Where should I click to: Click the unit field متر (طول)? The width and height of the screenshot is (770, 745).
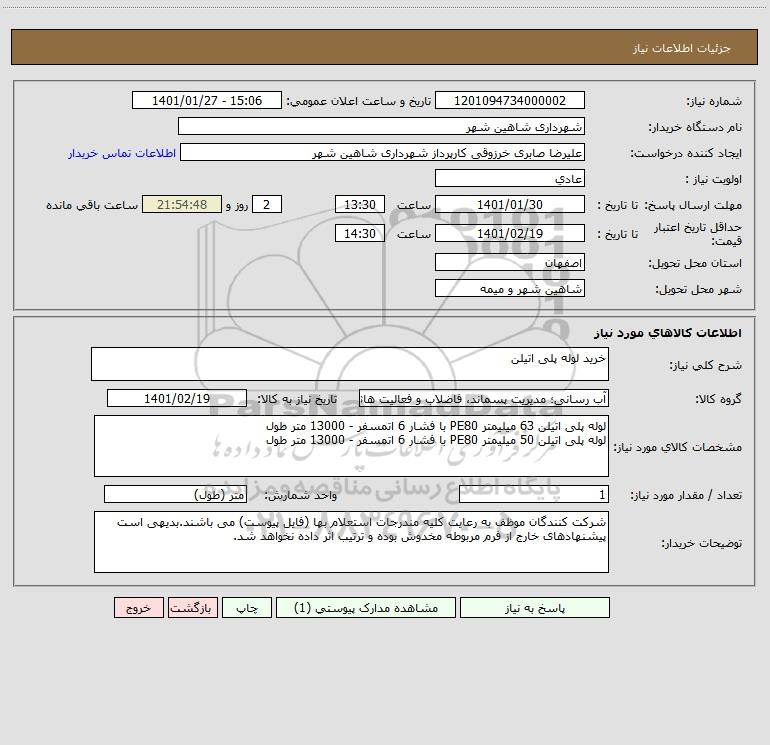coord(175,495)
